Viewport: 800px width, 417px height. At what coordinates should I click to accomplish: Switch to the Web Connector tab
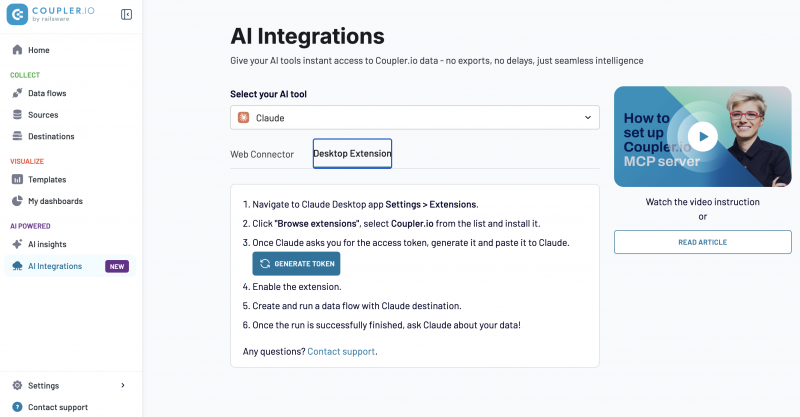point(262,154)
